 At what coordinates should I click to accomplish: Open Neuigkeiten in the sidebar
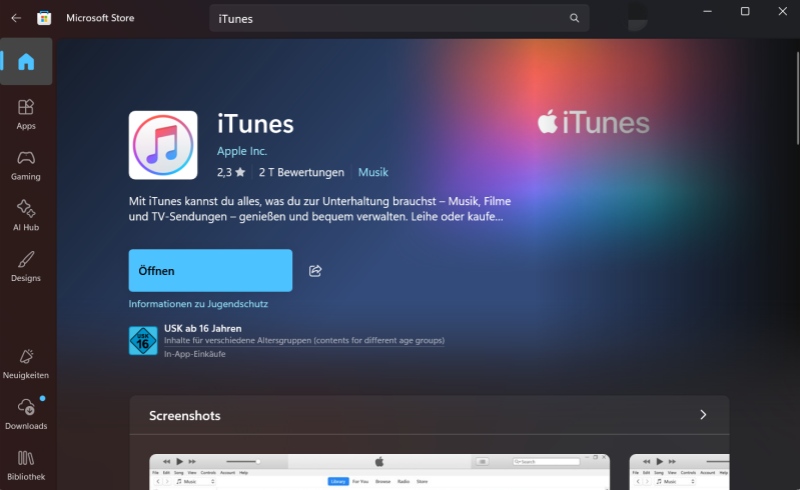26,364
